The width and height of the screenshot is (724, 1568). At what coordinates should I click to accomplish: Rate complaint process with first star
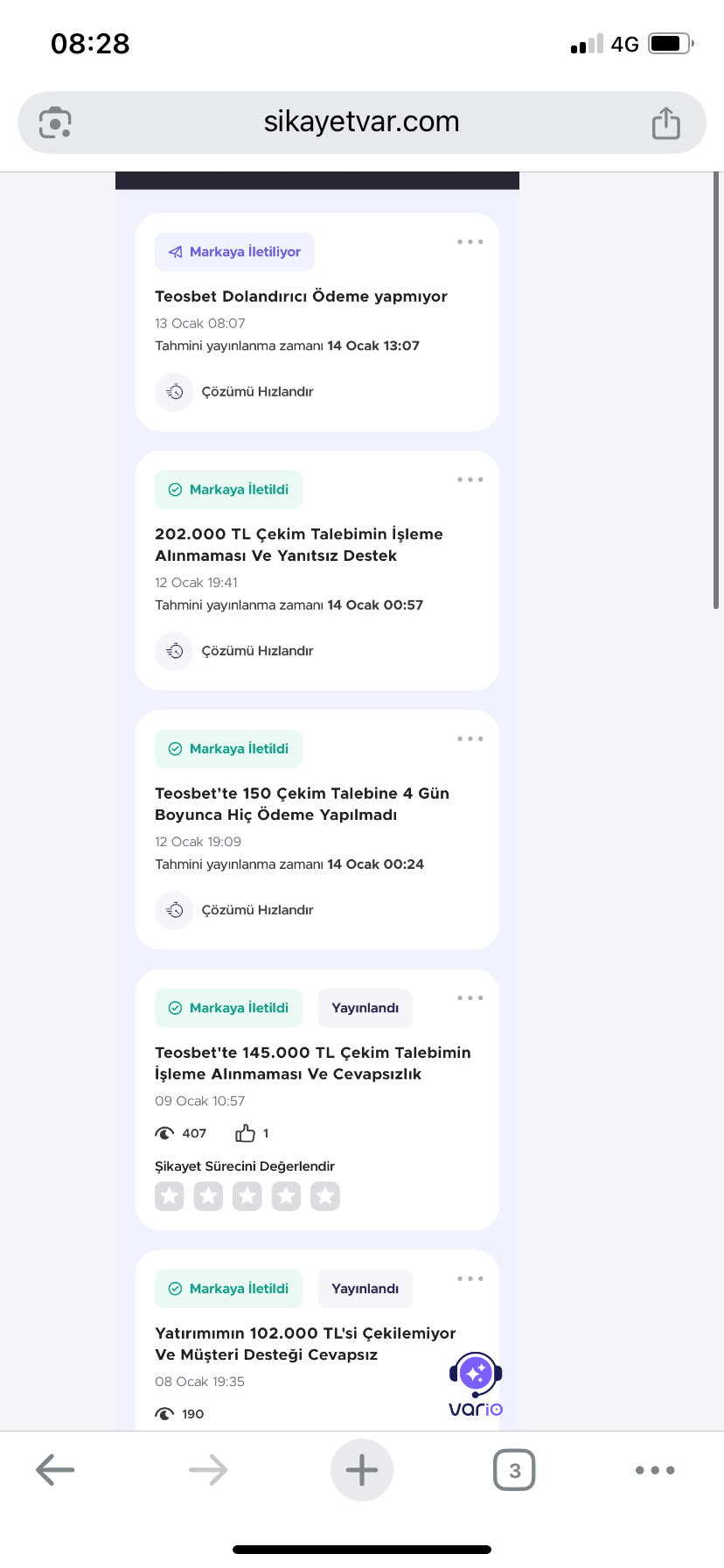(x=170, y=1196)
